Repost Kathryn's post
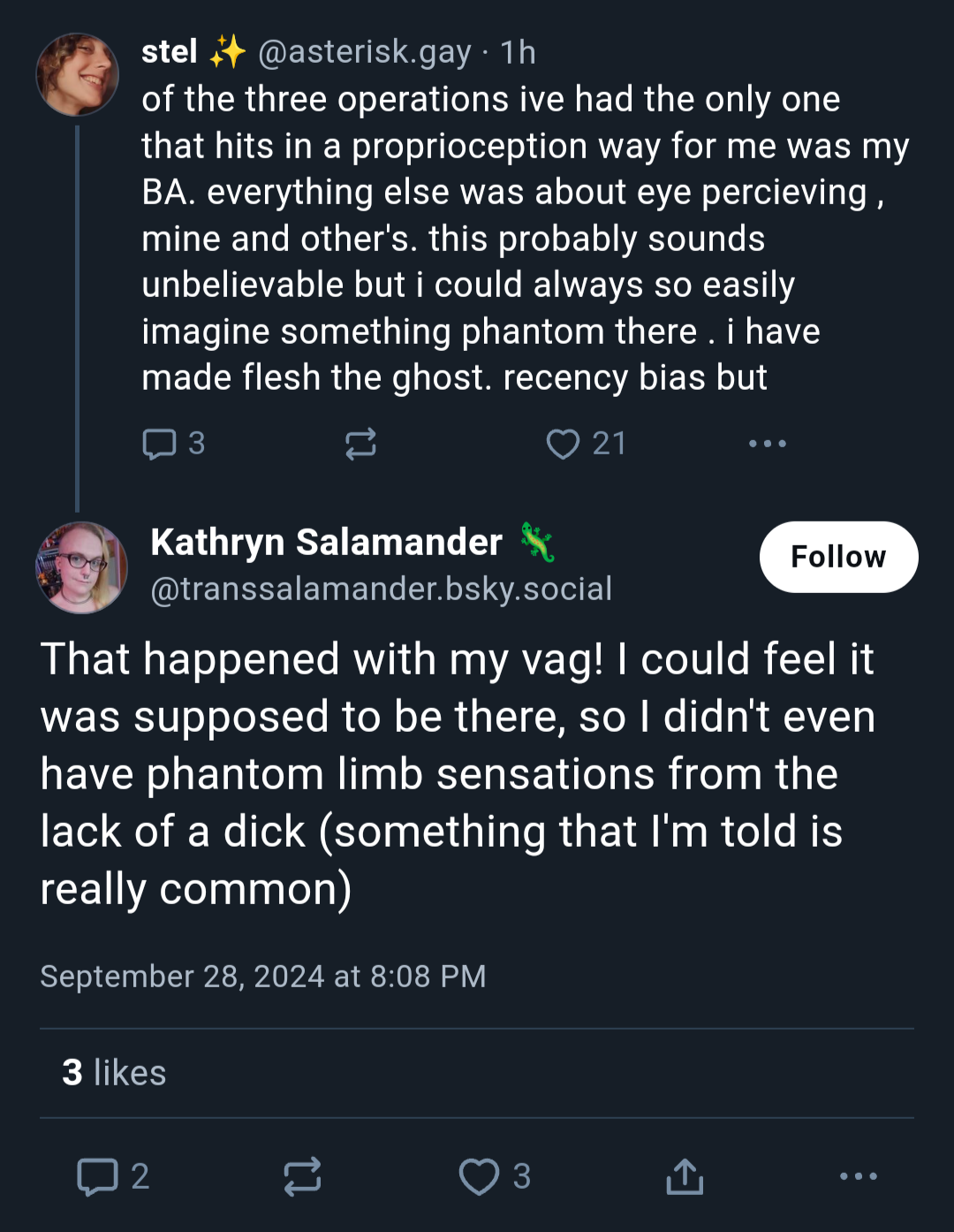This screenshot has width=954, height=1232. [x=302, y=1176]
